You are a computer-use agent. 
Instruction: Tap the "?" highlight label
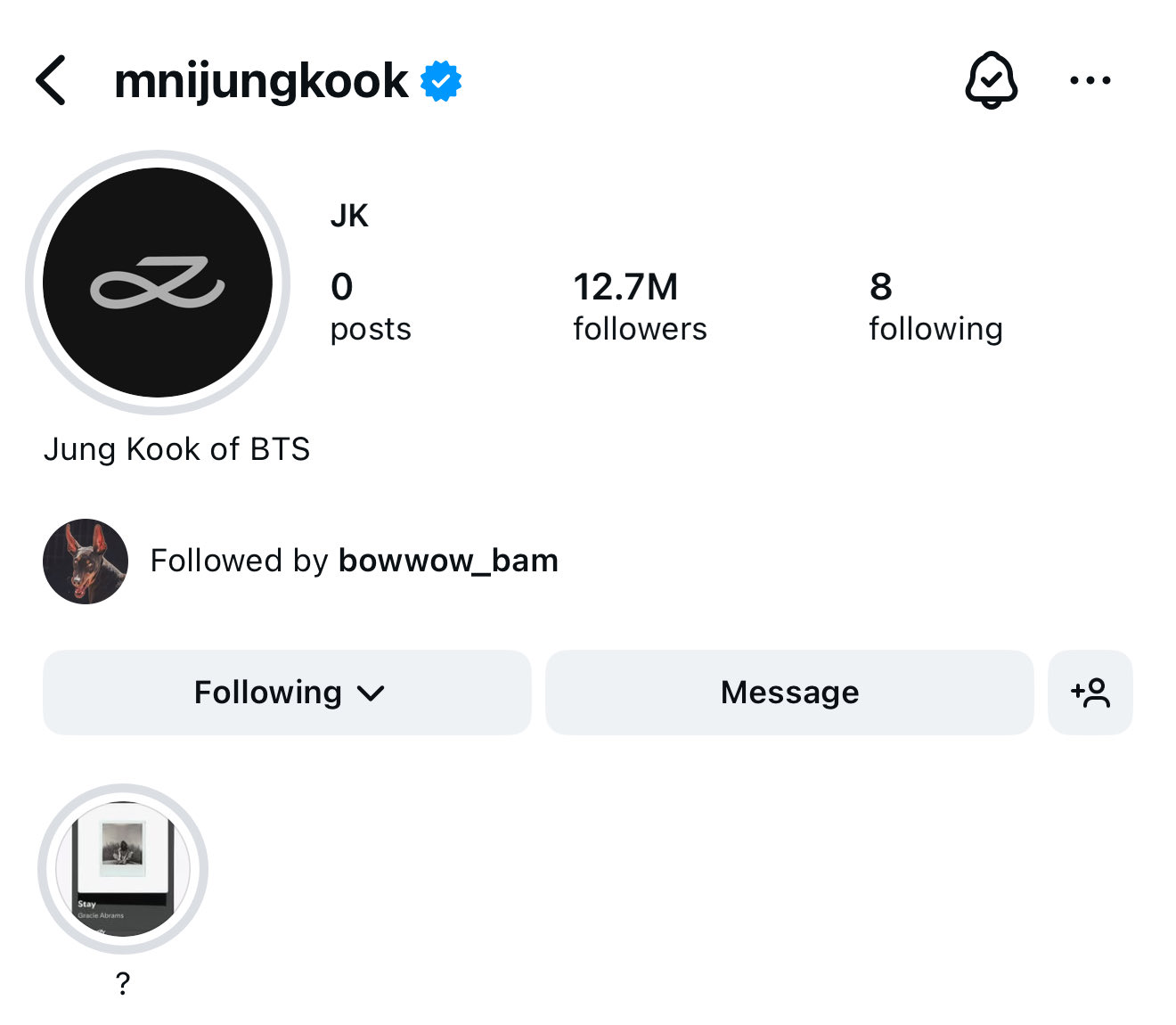click(123, 983)
